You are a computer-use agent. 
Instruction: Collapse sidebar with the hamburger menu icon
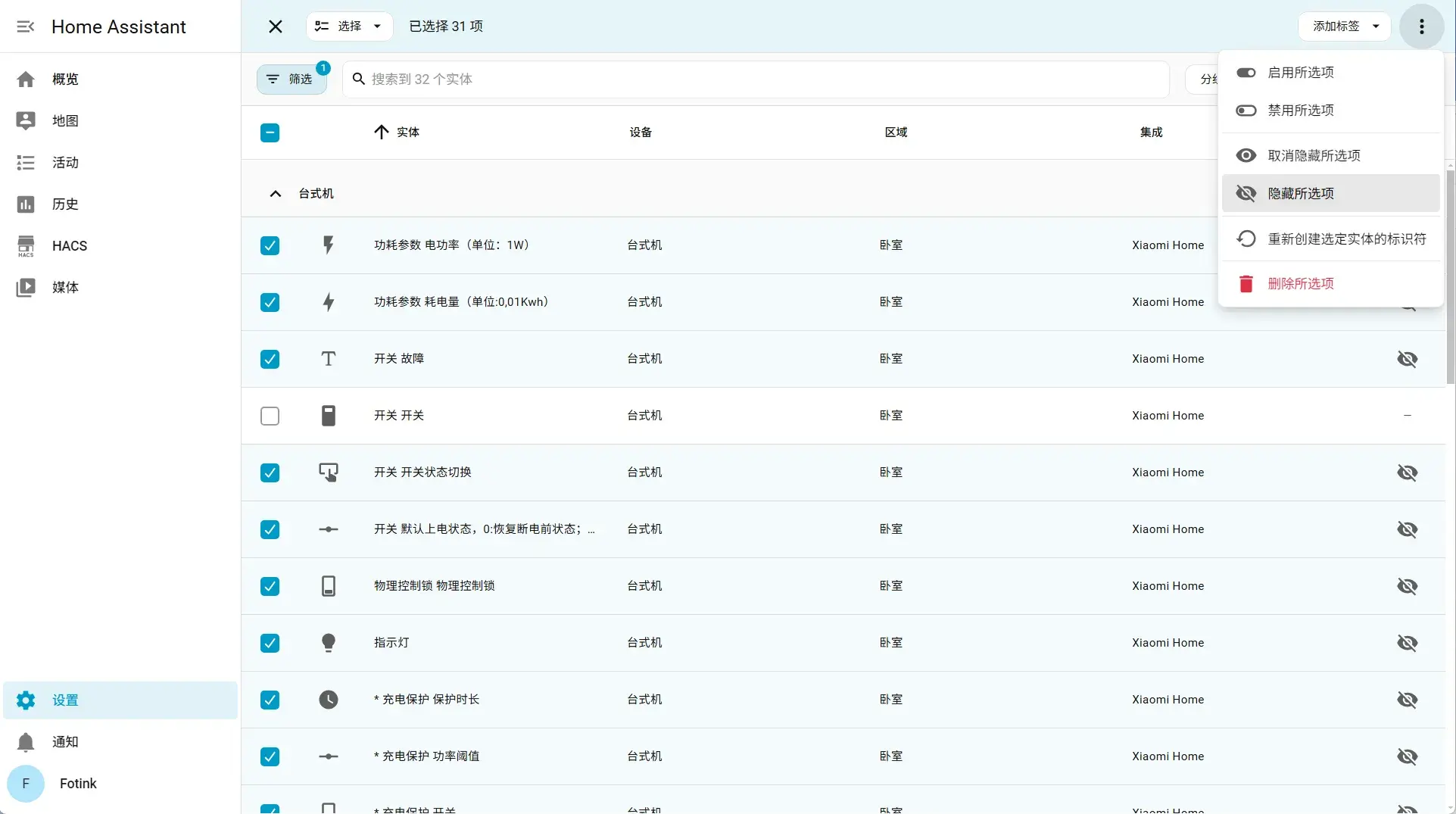(x=26, y=27)
